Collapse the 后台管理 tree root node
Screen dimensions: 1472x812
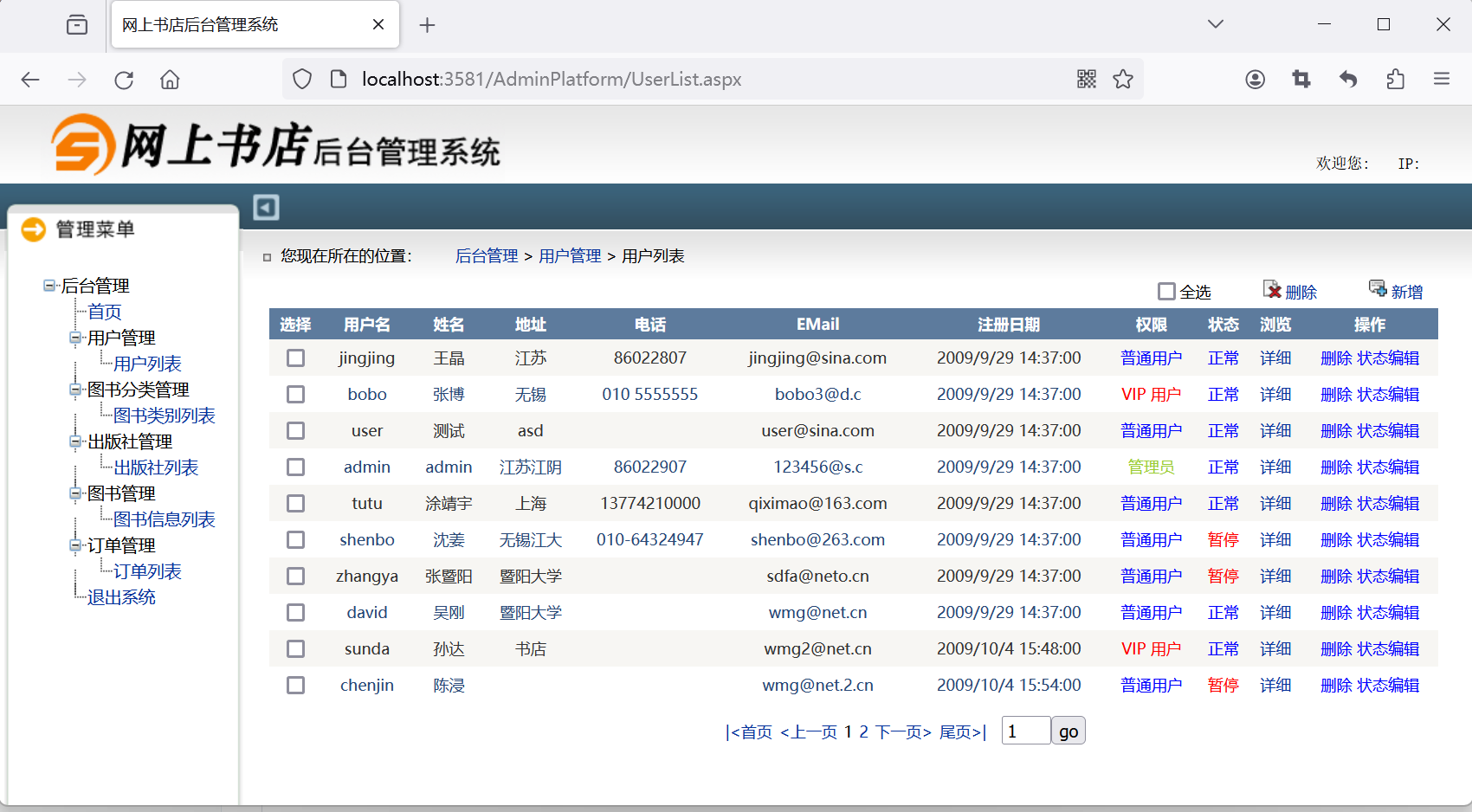pos(49,286)
